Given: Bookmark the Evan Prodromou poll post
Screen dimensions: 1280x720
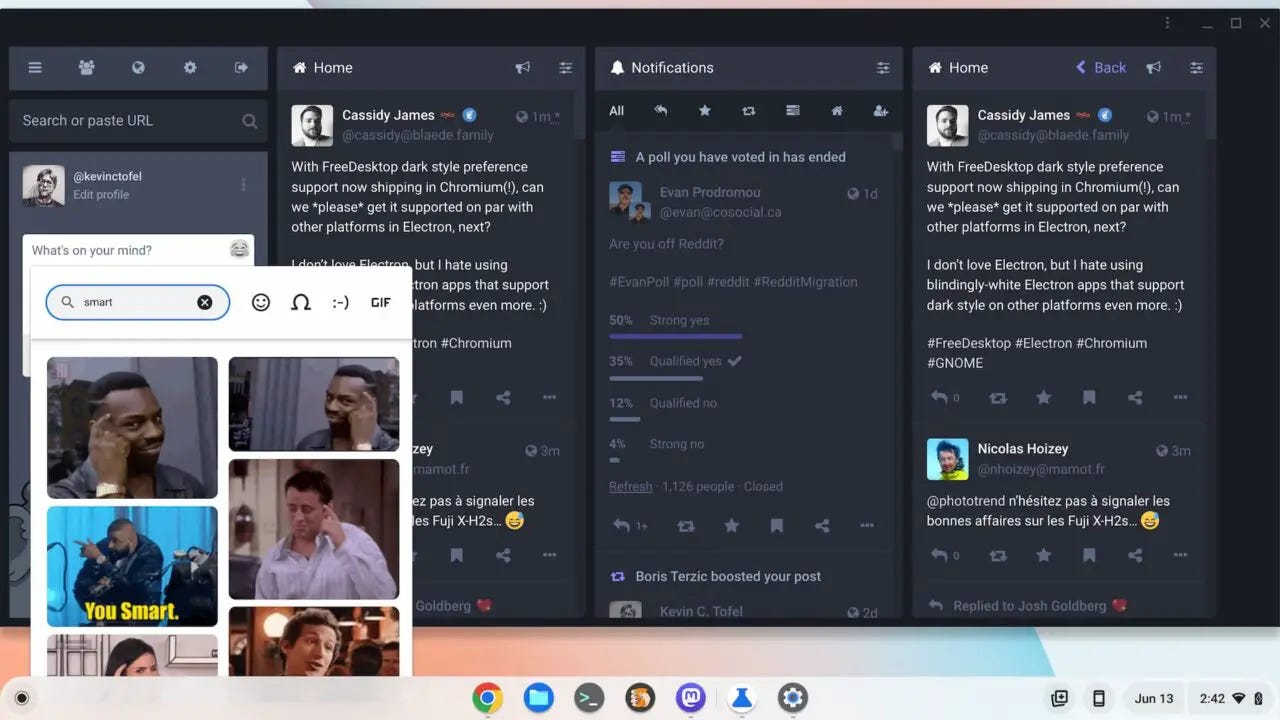Looking at the screenshot, I should [x=777, y=525].
